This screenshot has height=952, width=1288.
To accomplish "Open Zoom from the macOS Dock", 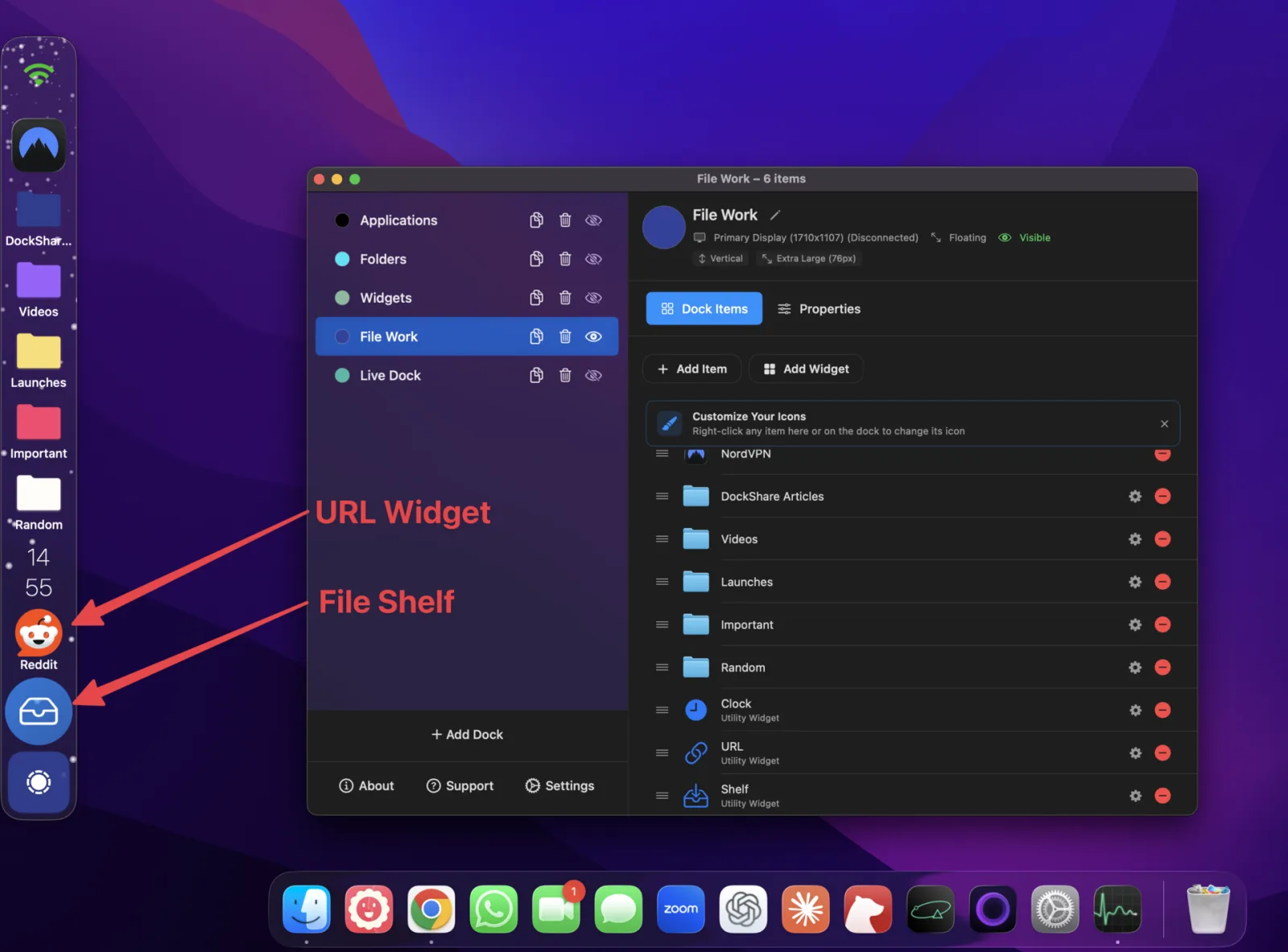I will [681, 909].
